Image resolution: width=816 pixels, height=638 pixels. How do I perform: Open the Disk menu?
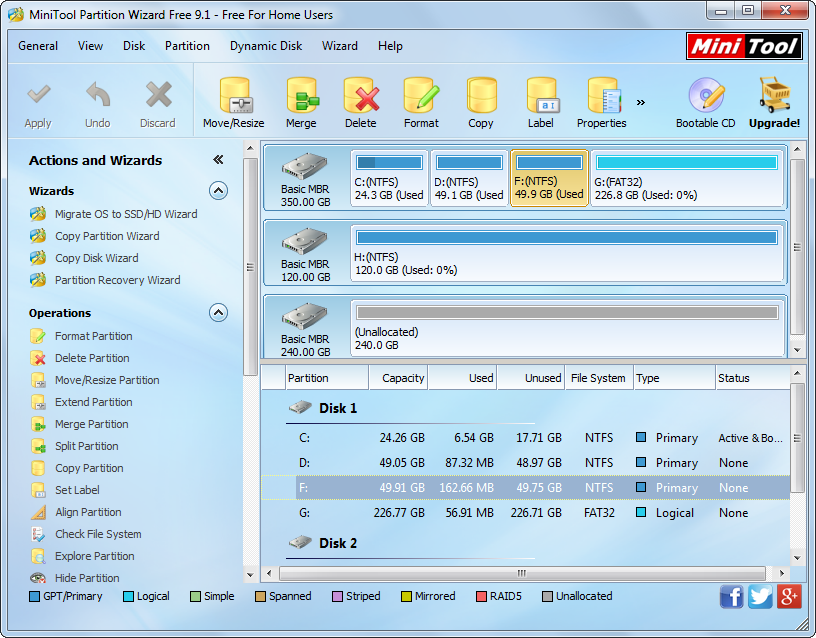[134, 46]
